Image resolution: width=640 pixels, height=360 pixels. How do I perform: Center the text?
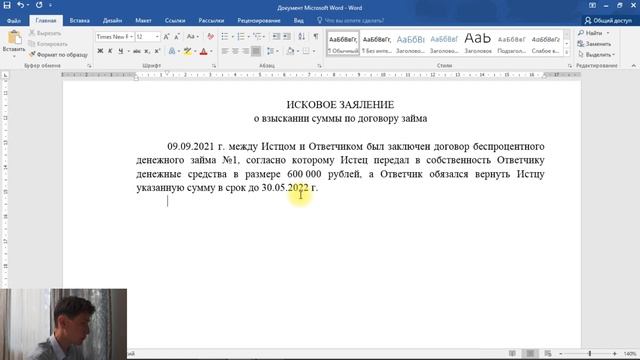pos(235,51)
